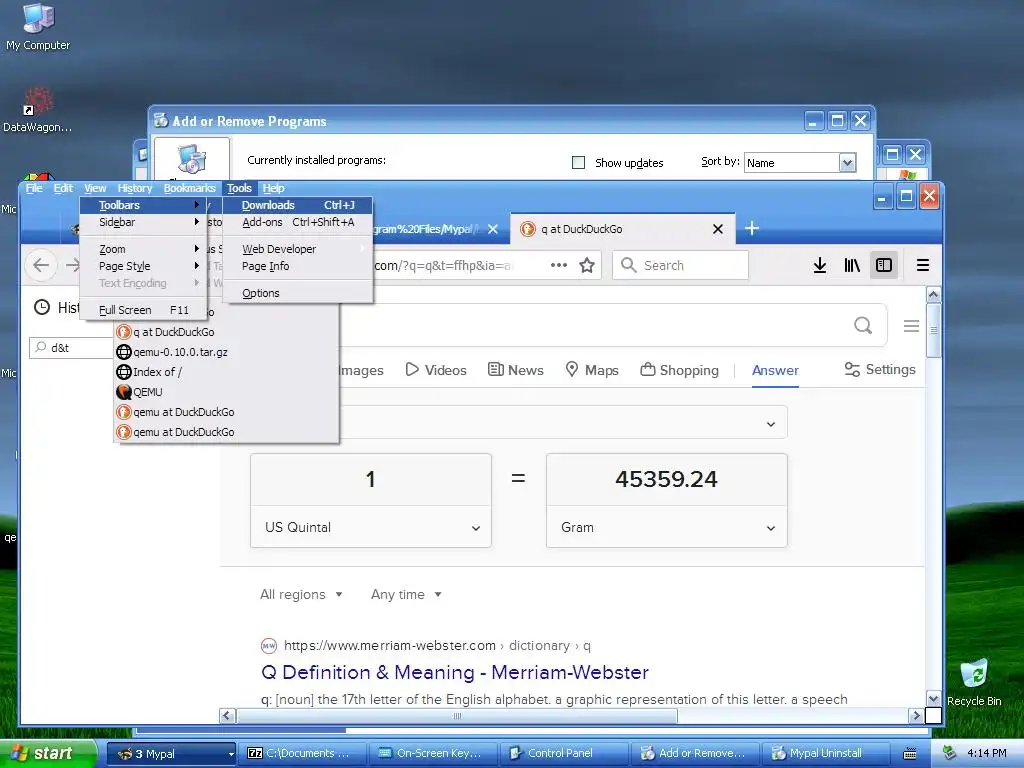Click the downloads arrow toolbar icon

(x=820, y=265)
